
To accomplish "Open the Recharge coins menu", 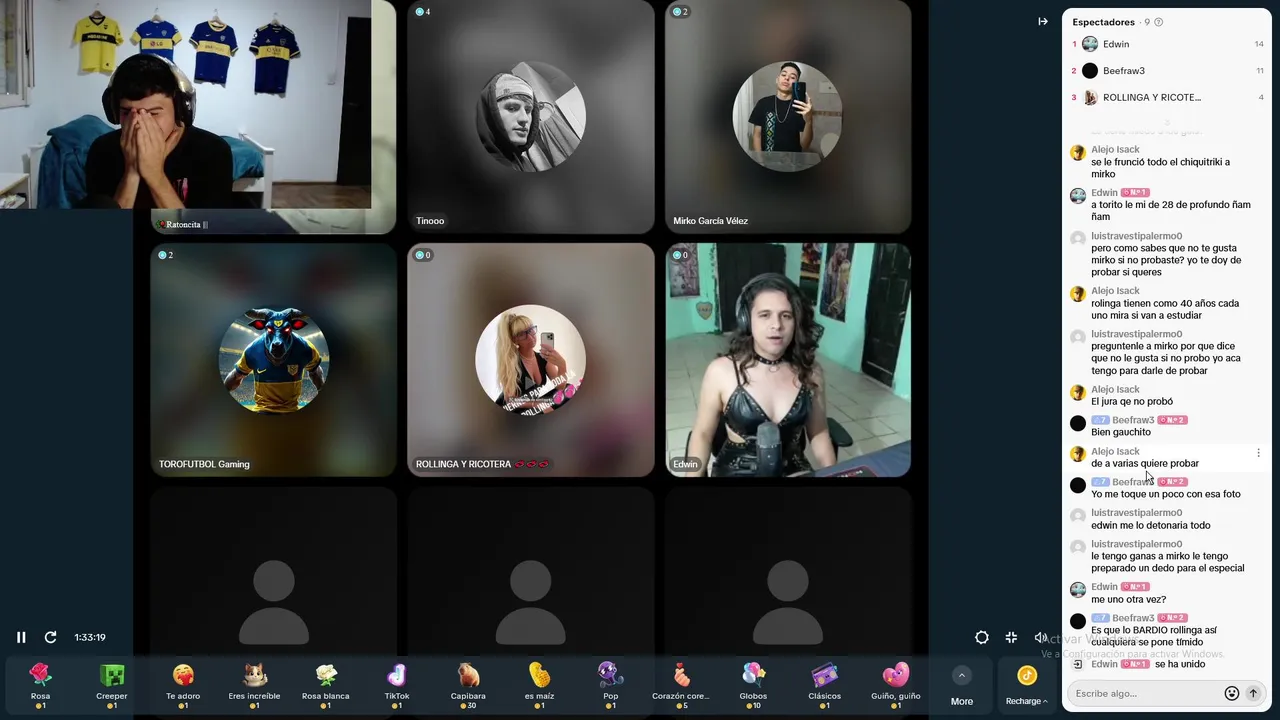I will click(x=1027, y=686).
